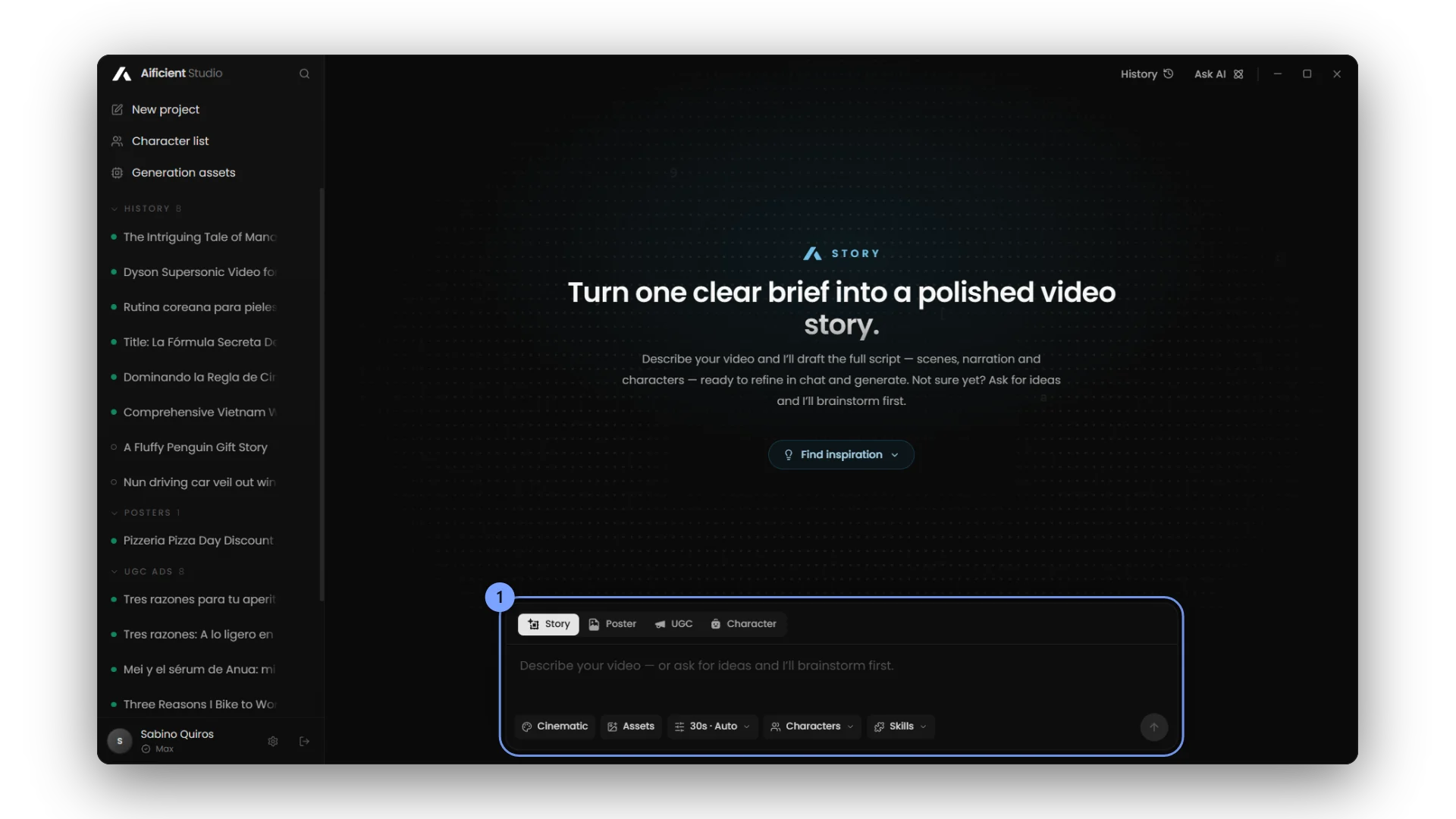The image size is (1456, 819).
Task: Open History in the top bar
Action: point(1147,74)
